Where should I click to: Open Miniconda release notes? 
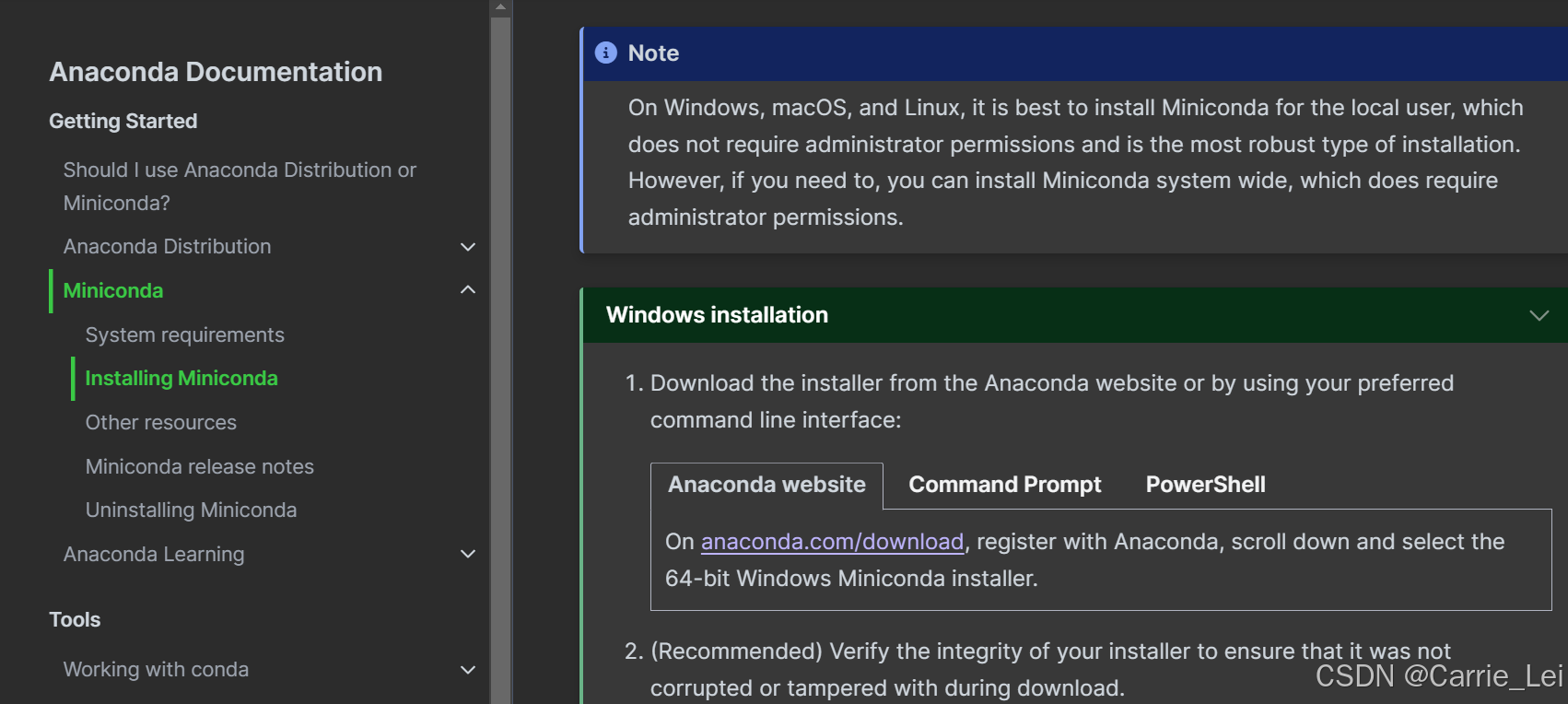[x=199, y=467]
